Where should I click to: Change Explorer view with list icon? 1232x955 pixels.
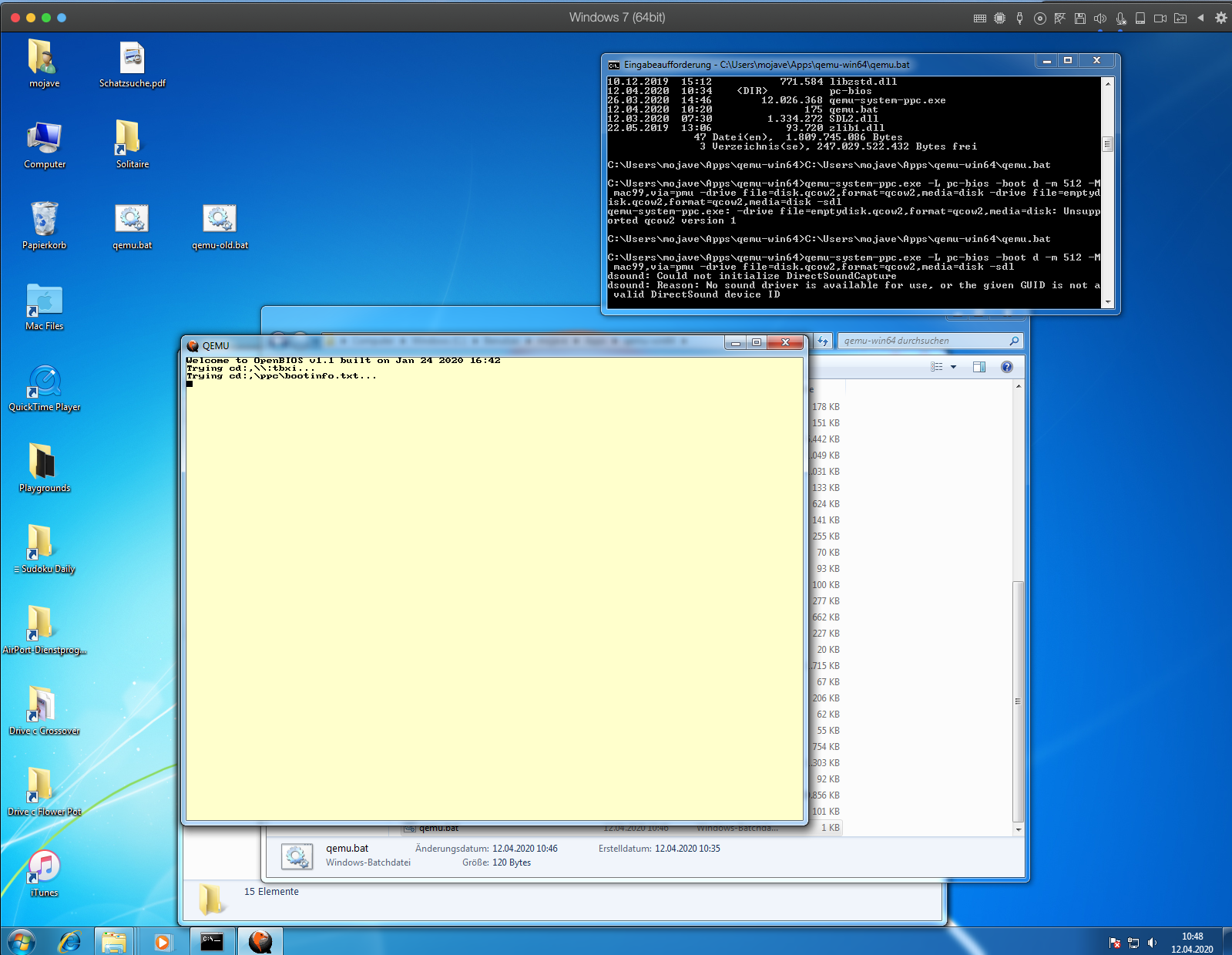coord(937,367)
